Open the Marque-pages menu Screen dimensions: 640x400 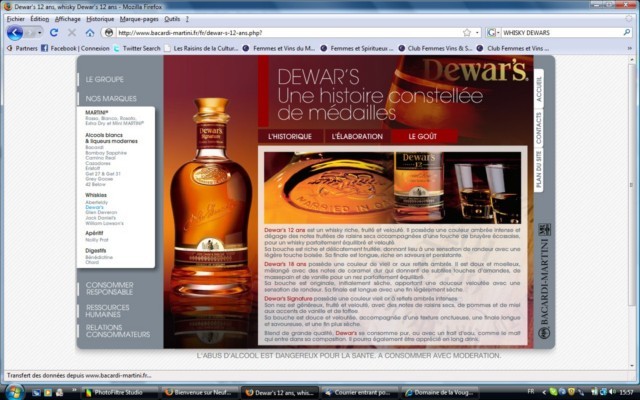point(139,18)
